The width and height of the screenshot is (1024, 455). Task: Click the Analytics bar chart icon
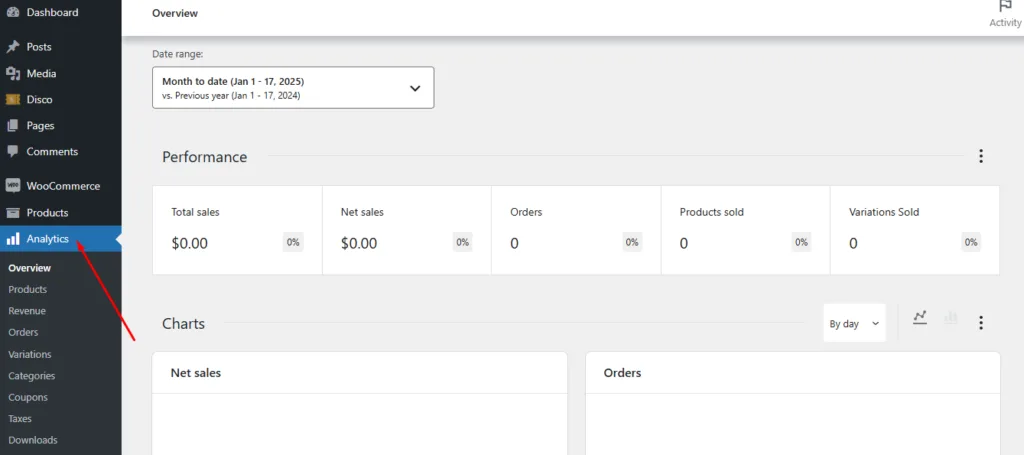[12, 239]
